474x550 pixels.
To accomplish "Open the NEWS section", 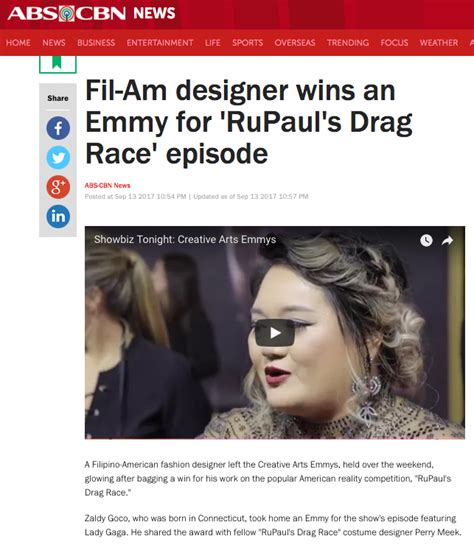I will pyautogui.click(x=54, y=43).
